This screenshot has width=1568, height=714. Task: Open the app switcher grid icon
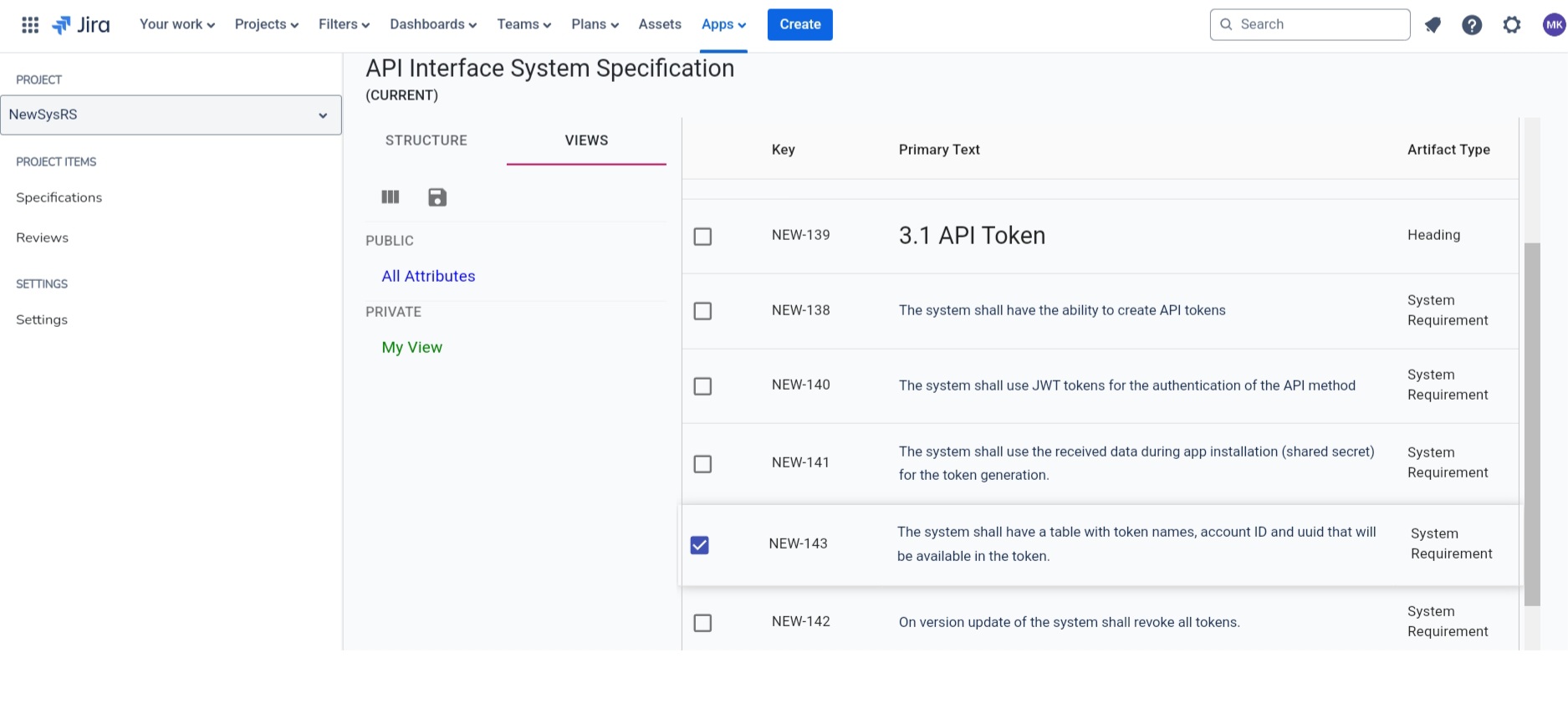click(x=30, y=25)
